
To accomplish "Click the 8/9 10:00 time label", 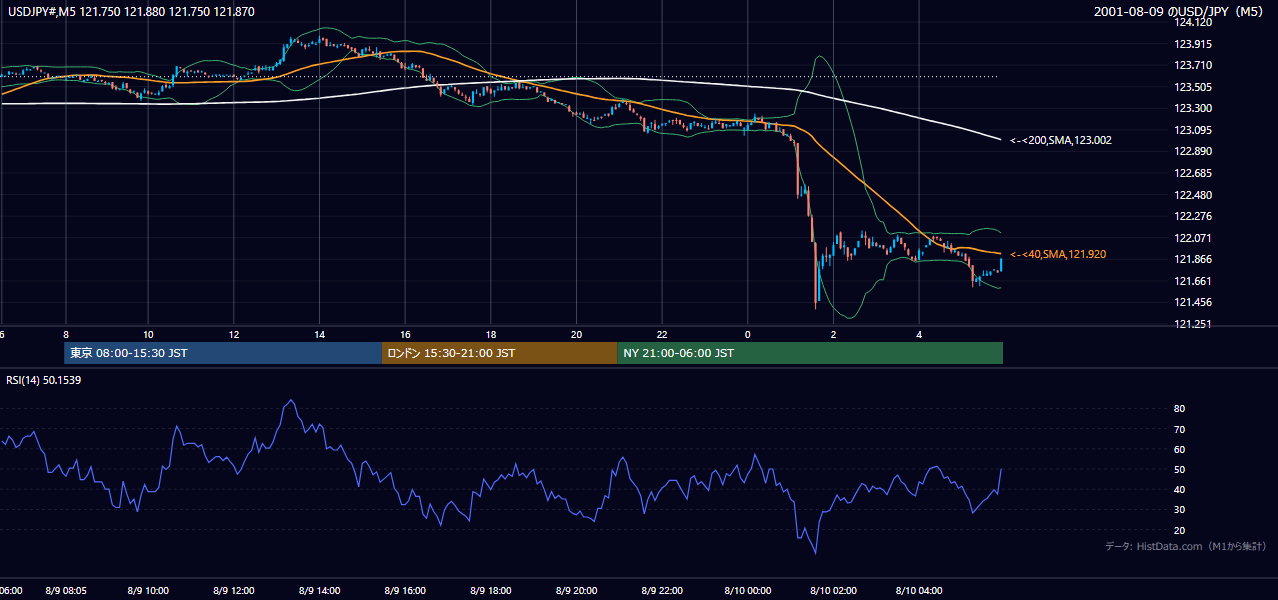I will pos(150,590).
